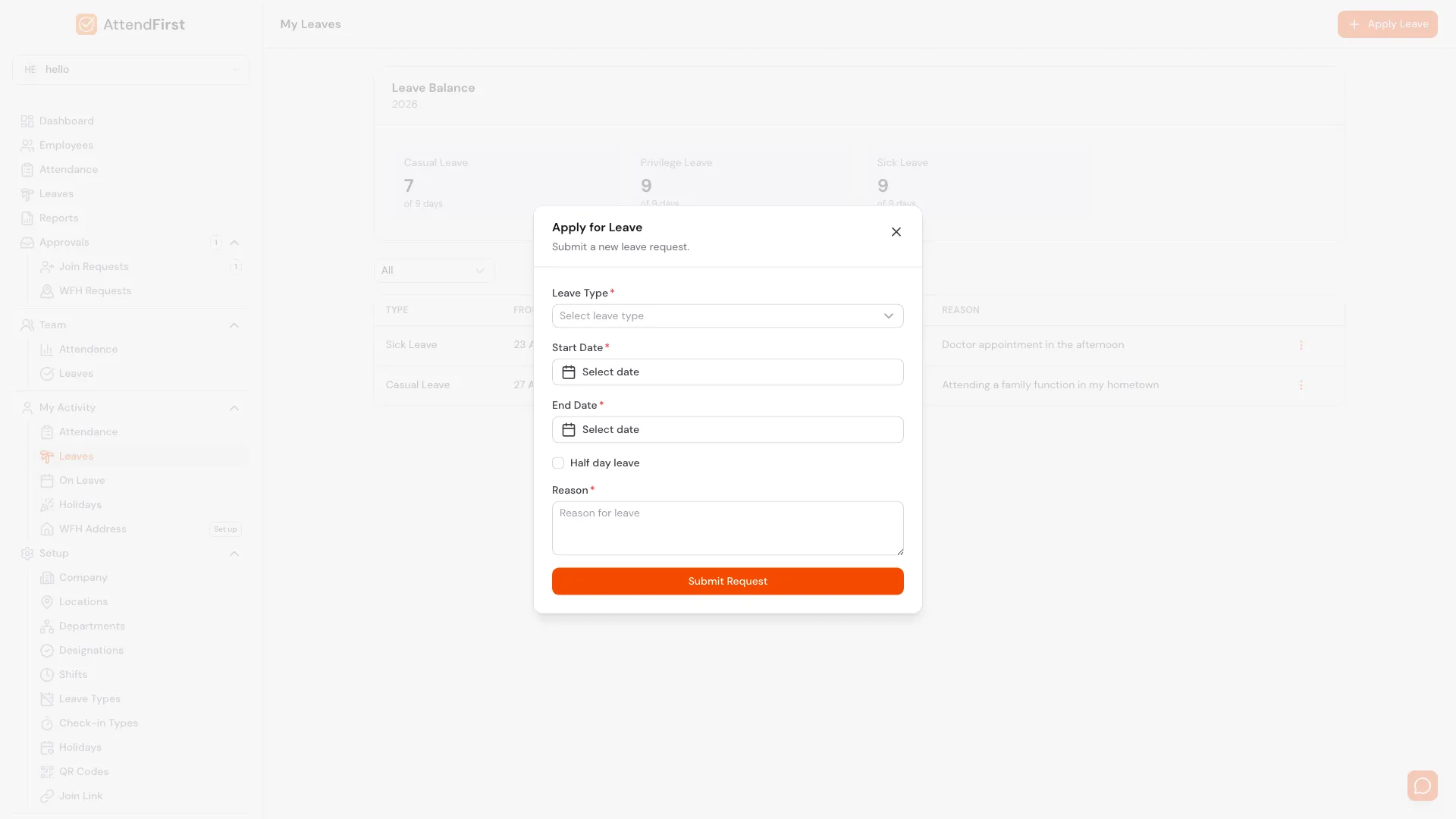Click the Casual Leave balance card
The height and width of the screenshot is (819, 1456).
click(504, 184)
